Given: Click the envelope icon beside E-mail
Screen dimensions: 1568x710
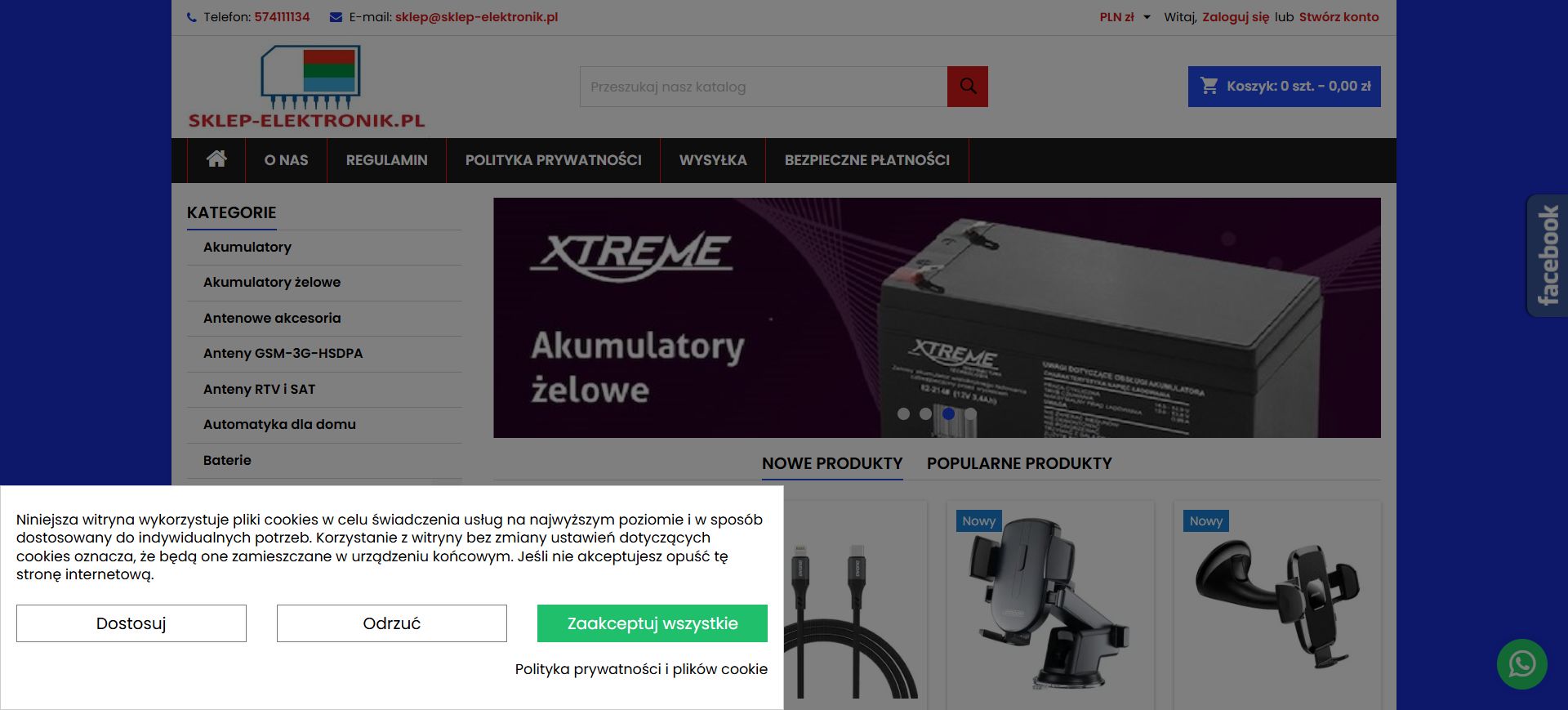Looking at the screenshot, I should pos(336,17).
